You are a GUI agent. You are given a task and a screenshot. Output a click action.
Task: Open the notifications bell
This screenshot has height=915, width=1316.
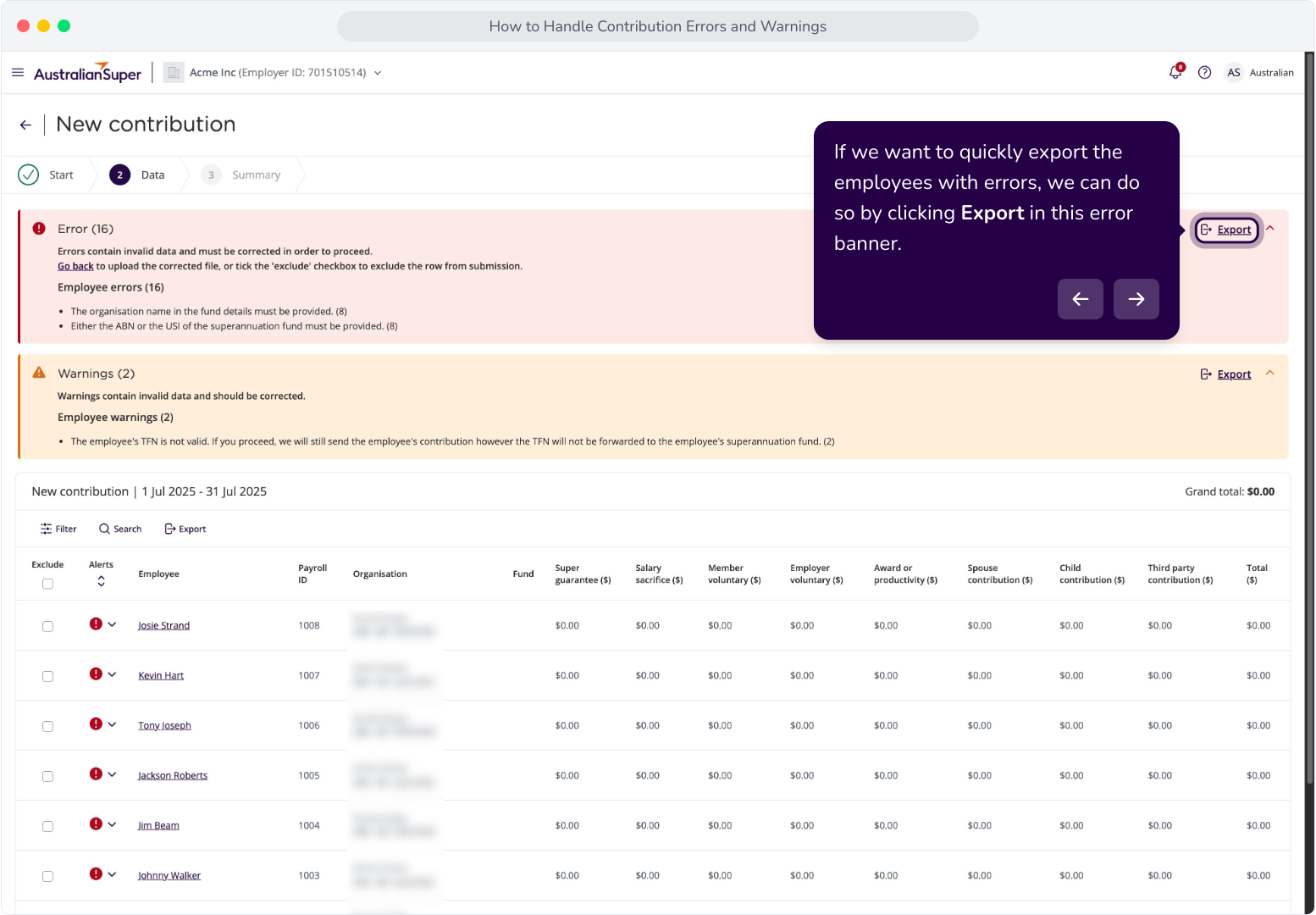[x=1175, y=72]
